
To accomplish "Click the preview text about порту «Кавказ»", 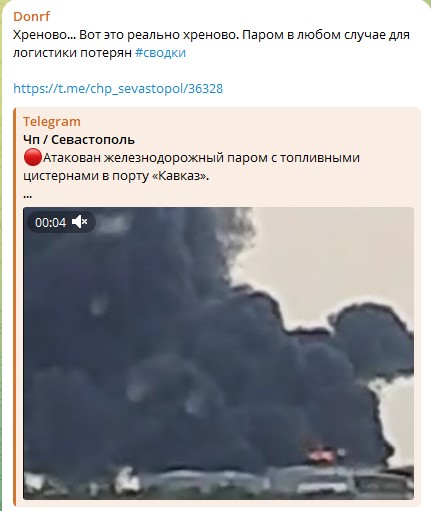I will 116,176.
